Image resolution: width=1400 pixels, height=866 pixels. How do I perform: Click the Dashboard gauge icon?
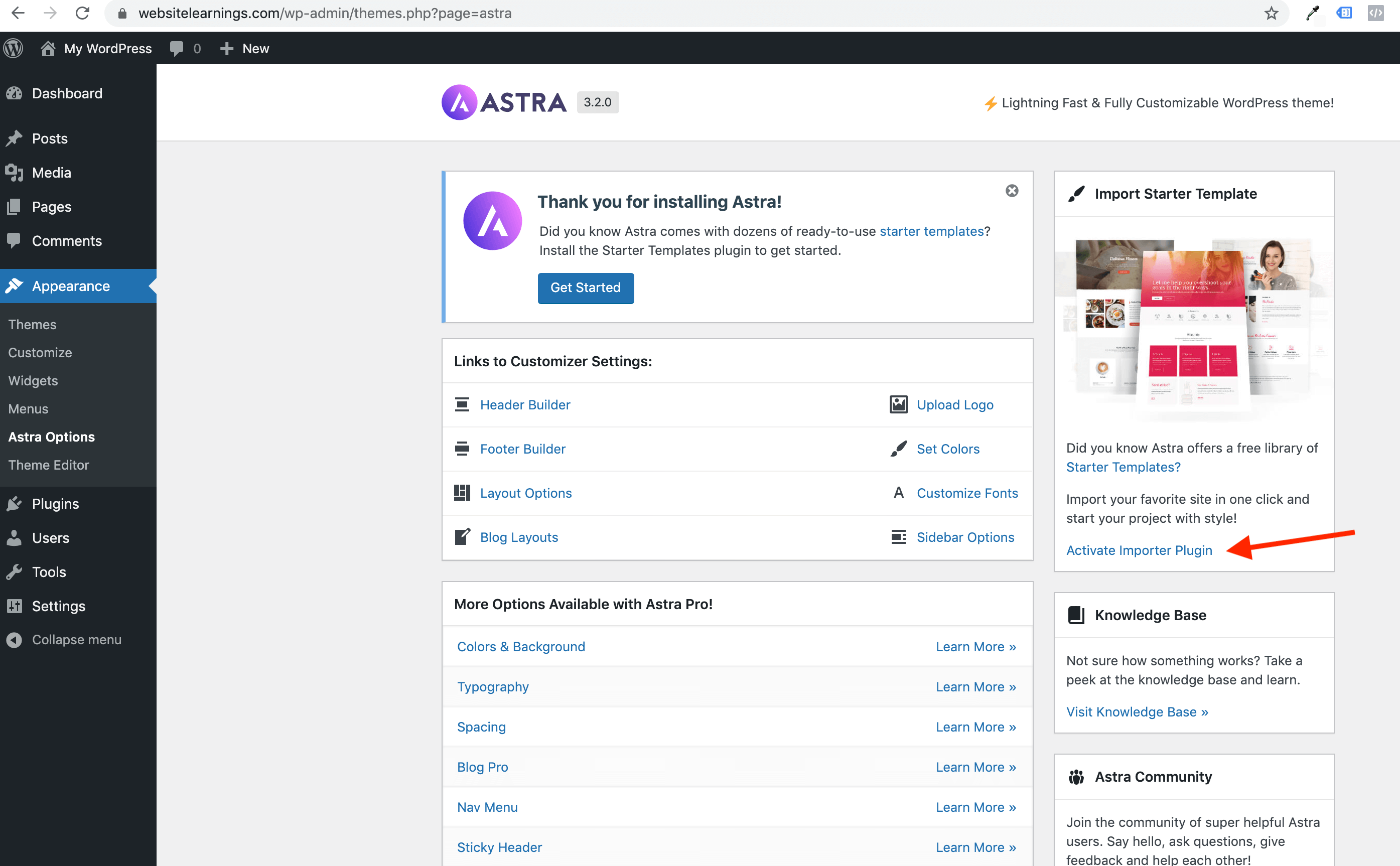pos(15,93)
